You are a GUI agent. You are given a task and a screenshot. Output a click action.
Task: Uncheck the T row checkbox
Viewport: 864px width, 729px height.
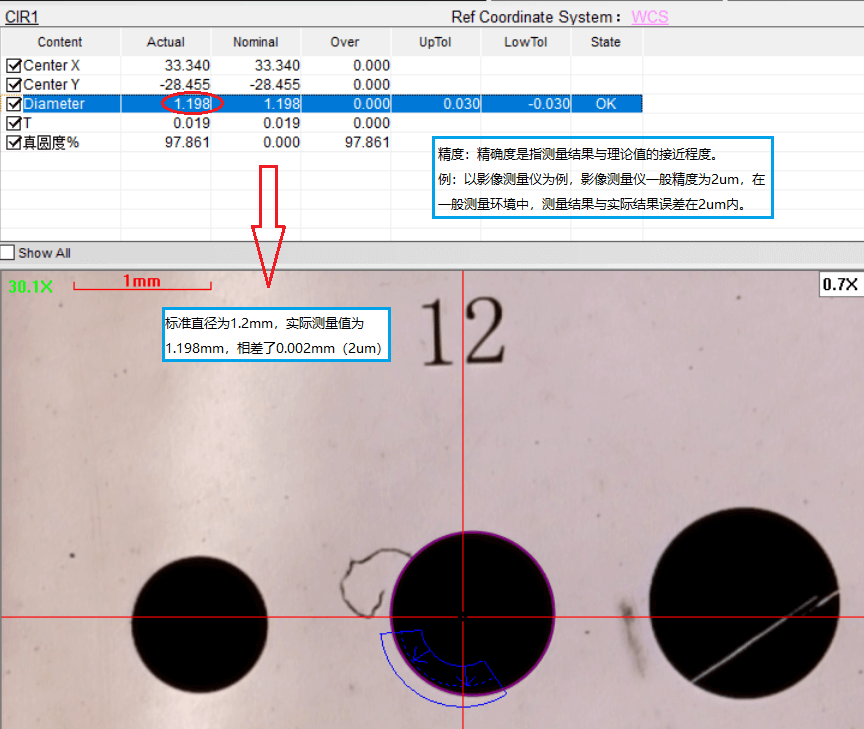coord(14,123)
